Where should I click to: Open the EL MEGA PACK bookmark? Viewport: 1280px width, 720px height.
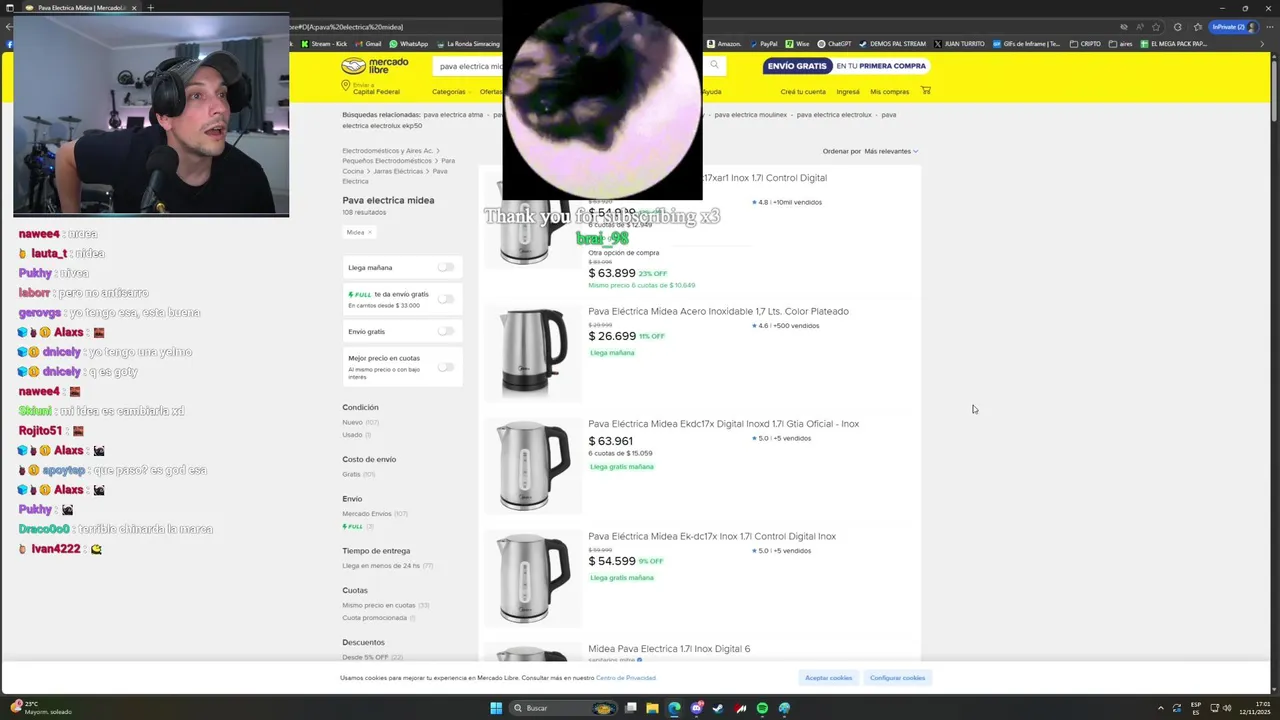pos(1173,44)
